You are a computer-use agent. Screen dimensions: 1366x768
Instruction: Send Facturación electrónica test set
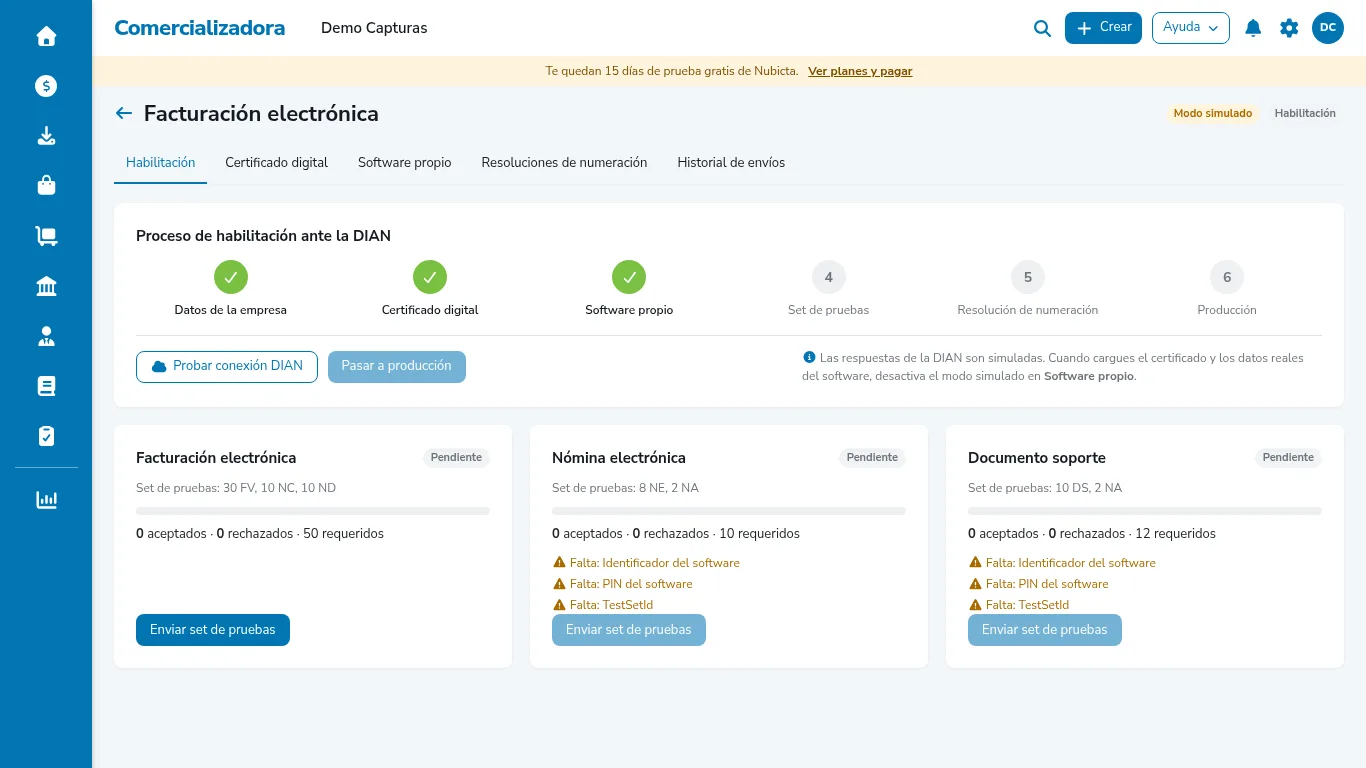(x=213, y=630)
